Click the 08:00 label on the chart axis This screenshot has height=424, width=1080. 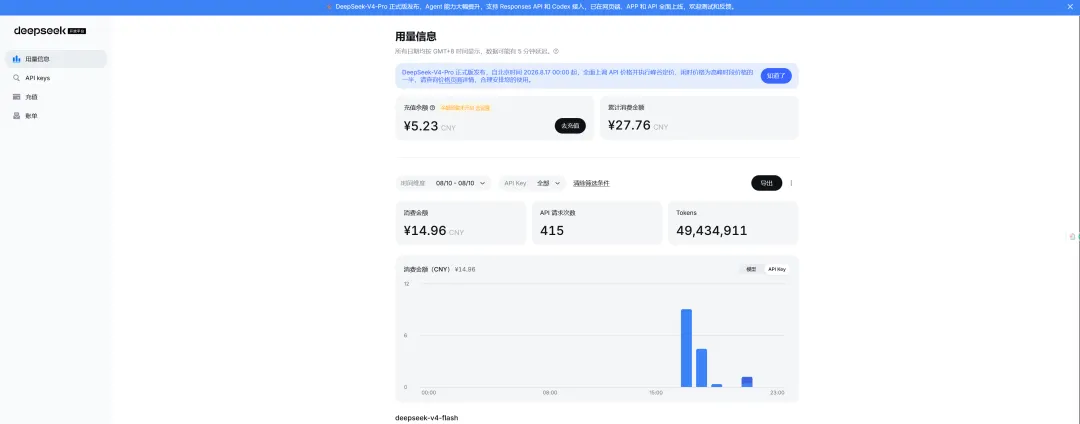[x=550, y=393]
